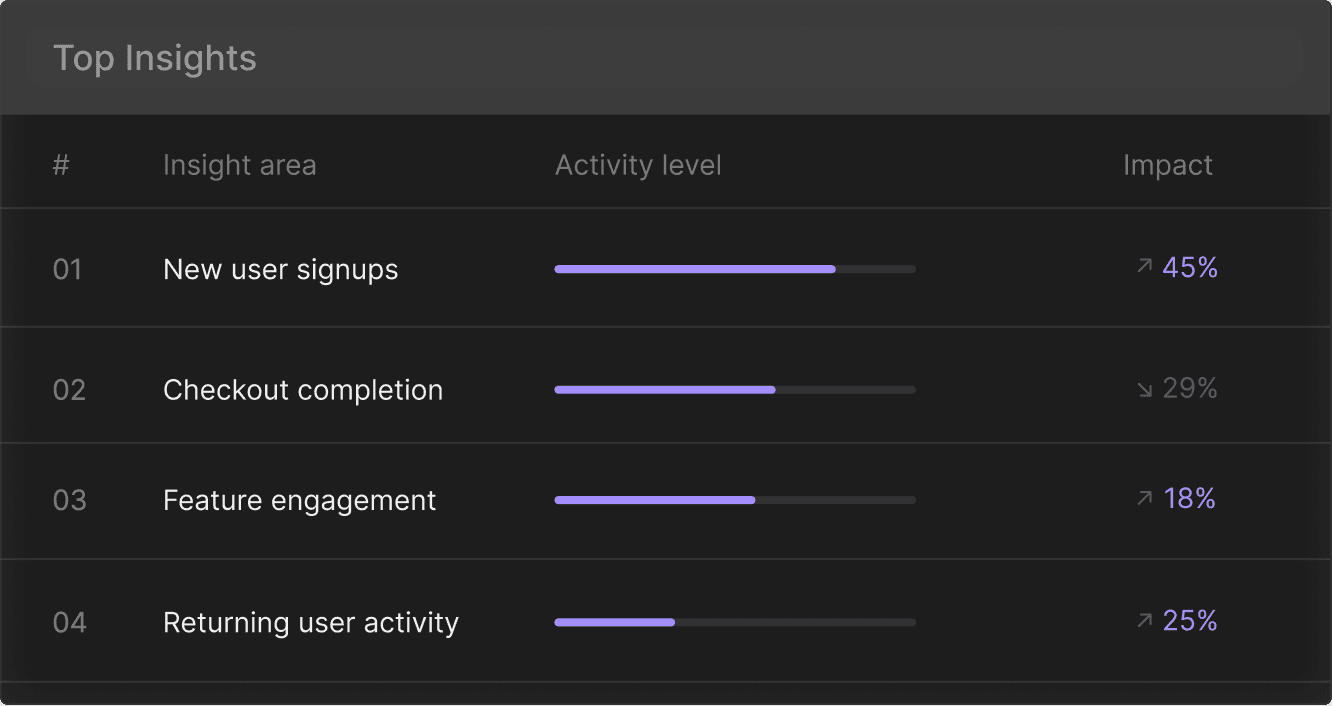Click the upward trend arrow beside 45%
Viewport: 1332px width, 706px height.
[x=1144, y=267]
